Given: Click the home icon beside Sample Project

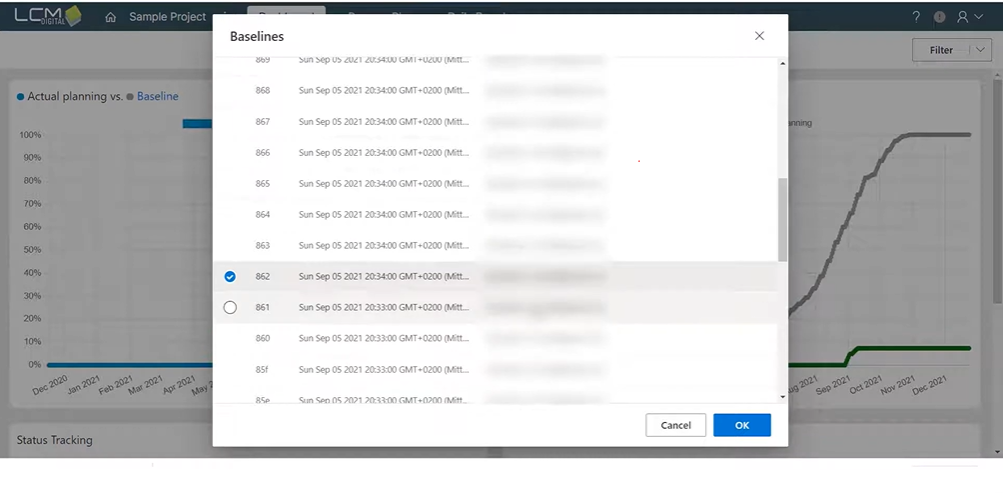Looking at the screenshot, I should coord(111,17).
